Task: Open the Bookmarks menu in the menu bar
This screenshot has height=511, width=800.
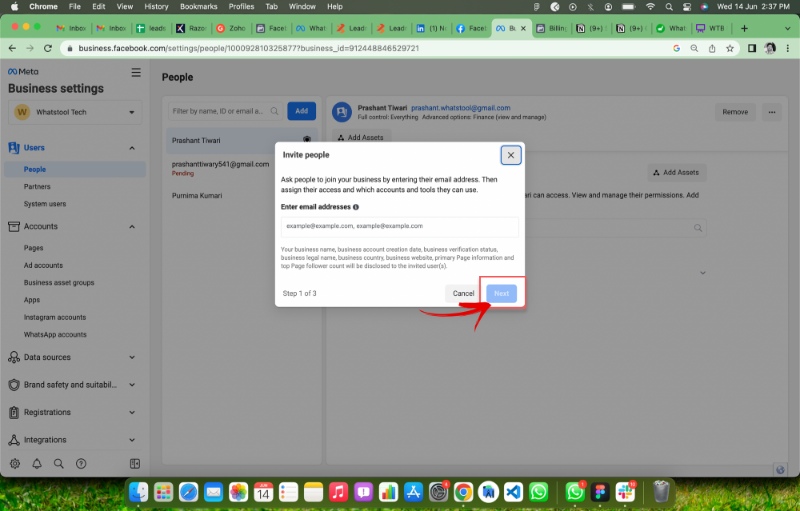Action: tap(198, 7)
